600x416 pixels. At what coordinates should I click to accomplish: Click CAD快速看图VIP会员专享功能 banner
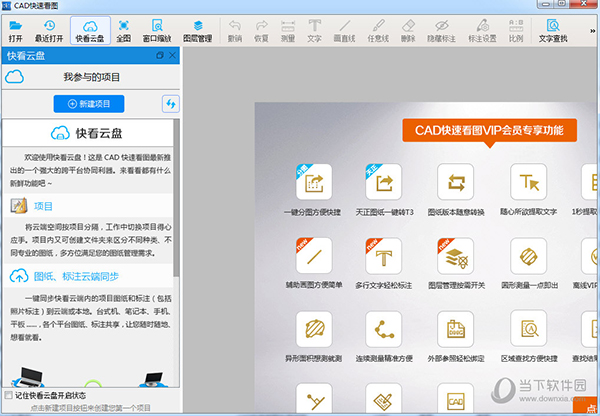pos(489,131)
